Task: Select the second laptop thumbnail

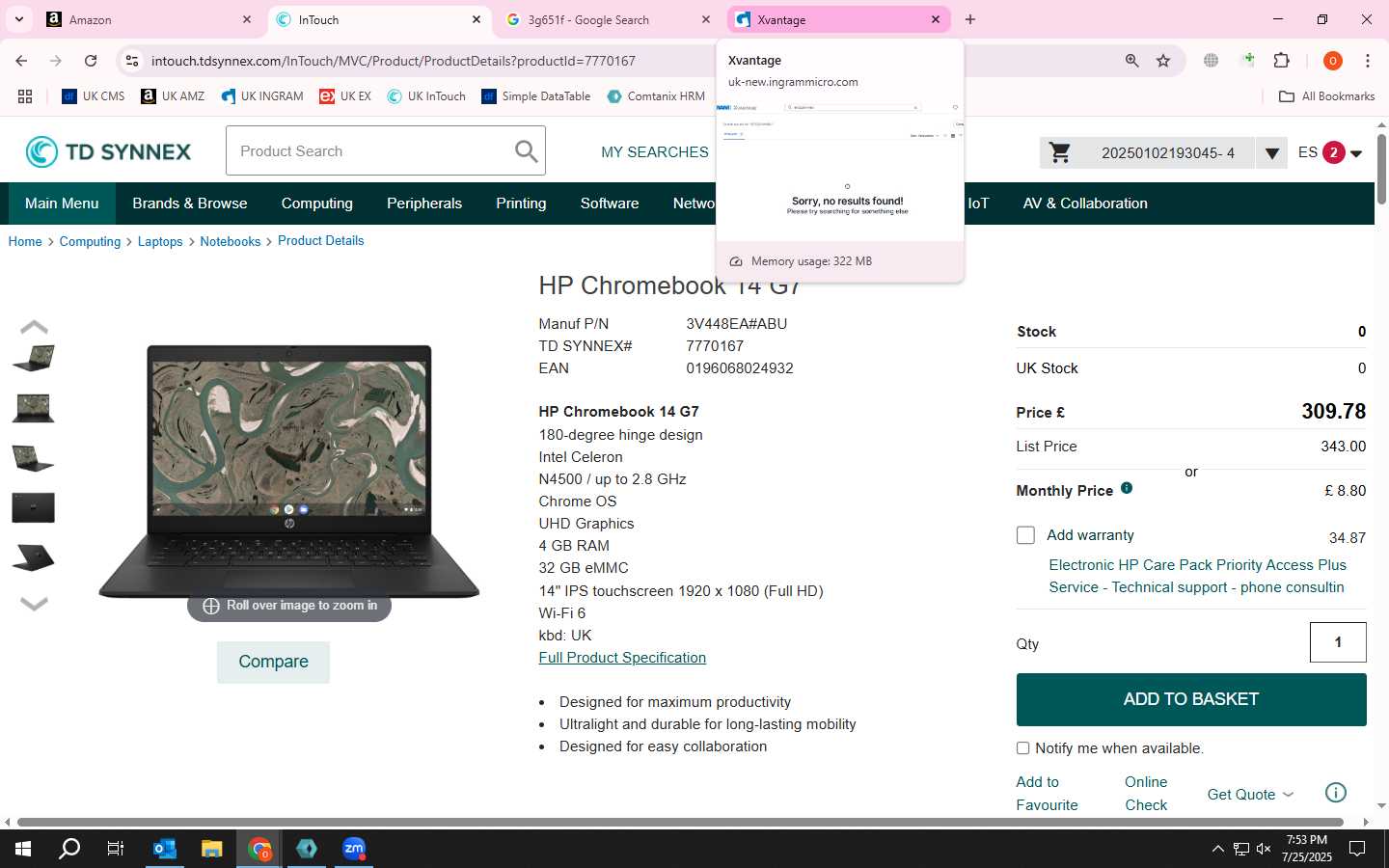Action: [33, 408]
